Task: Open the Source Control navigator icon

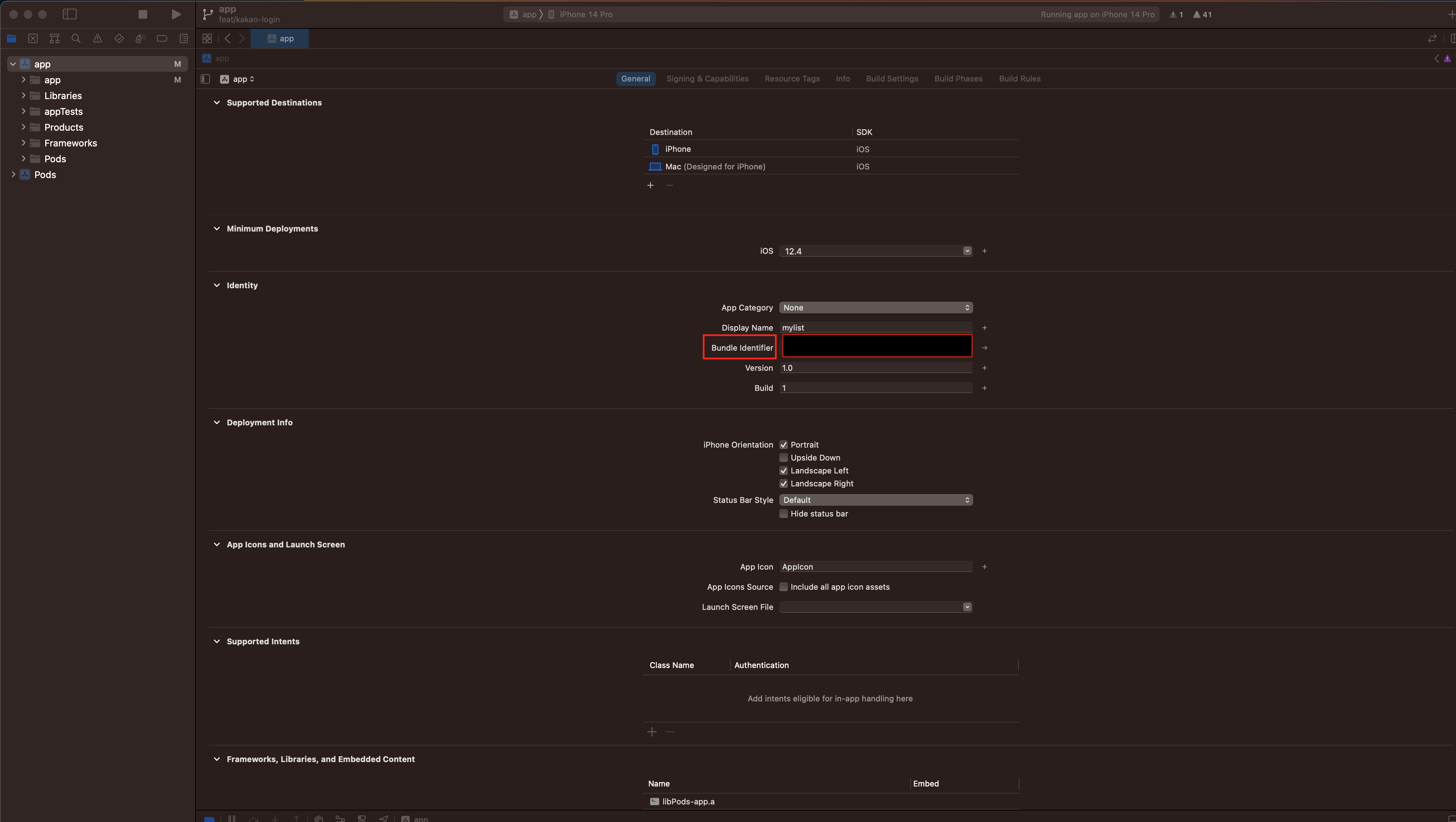Action: pos(33,38)
